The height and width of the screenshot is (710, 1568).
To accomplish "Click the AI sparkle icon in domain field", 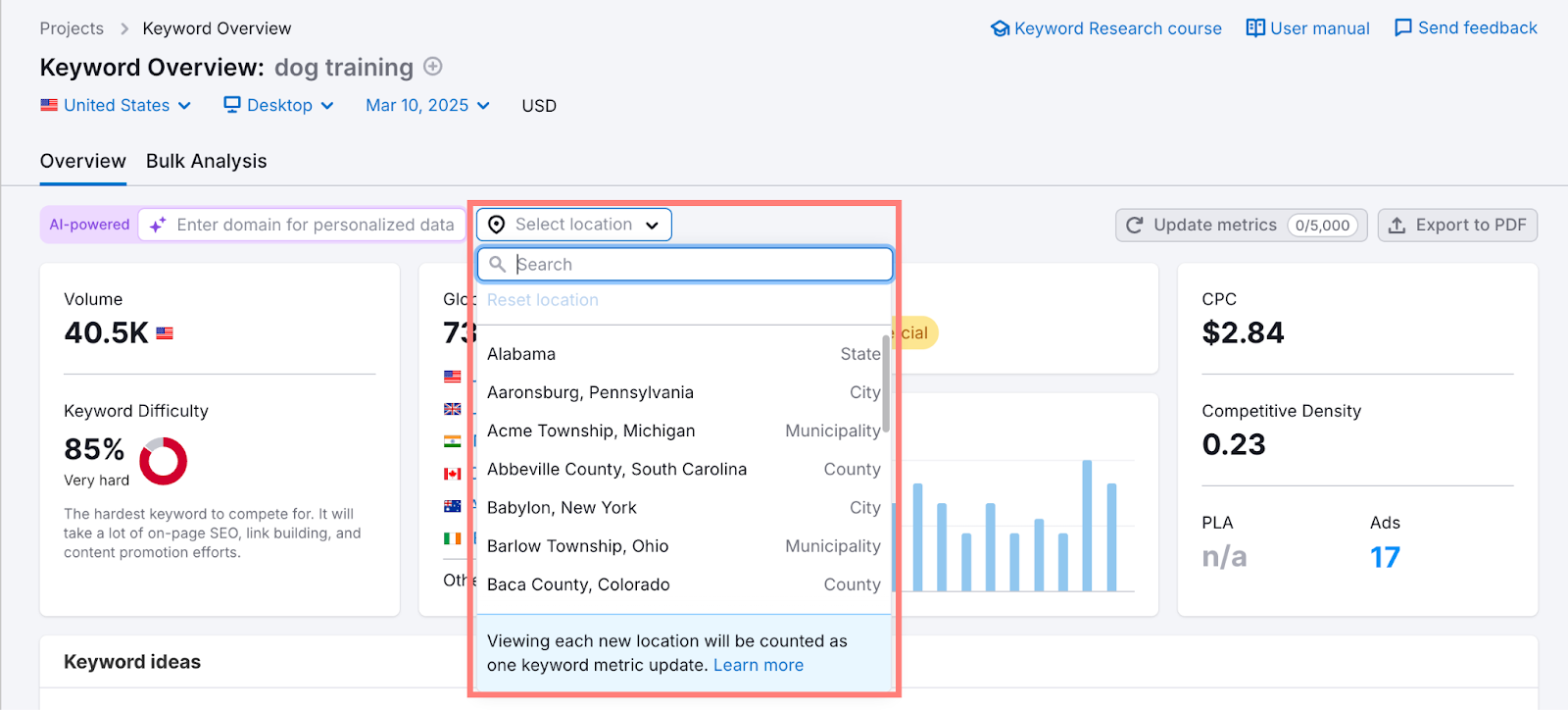I will 158,226.
